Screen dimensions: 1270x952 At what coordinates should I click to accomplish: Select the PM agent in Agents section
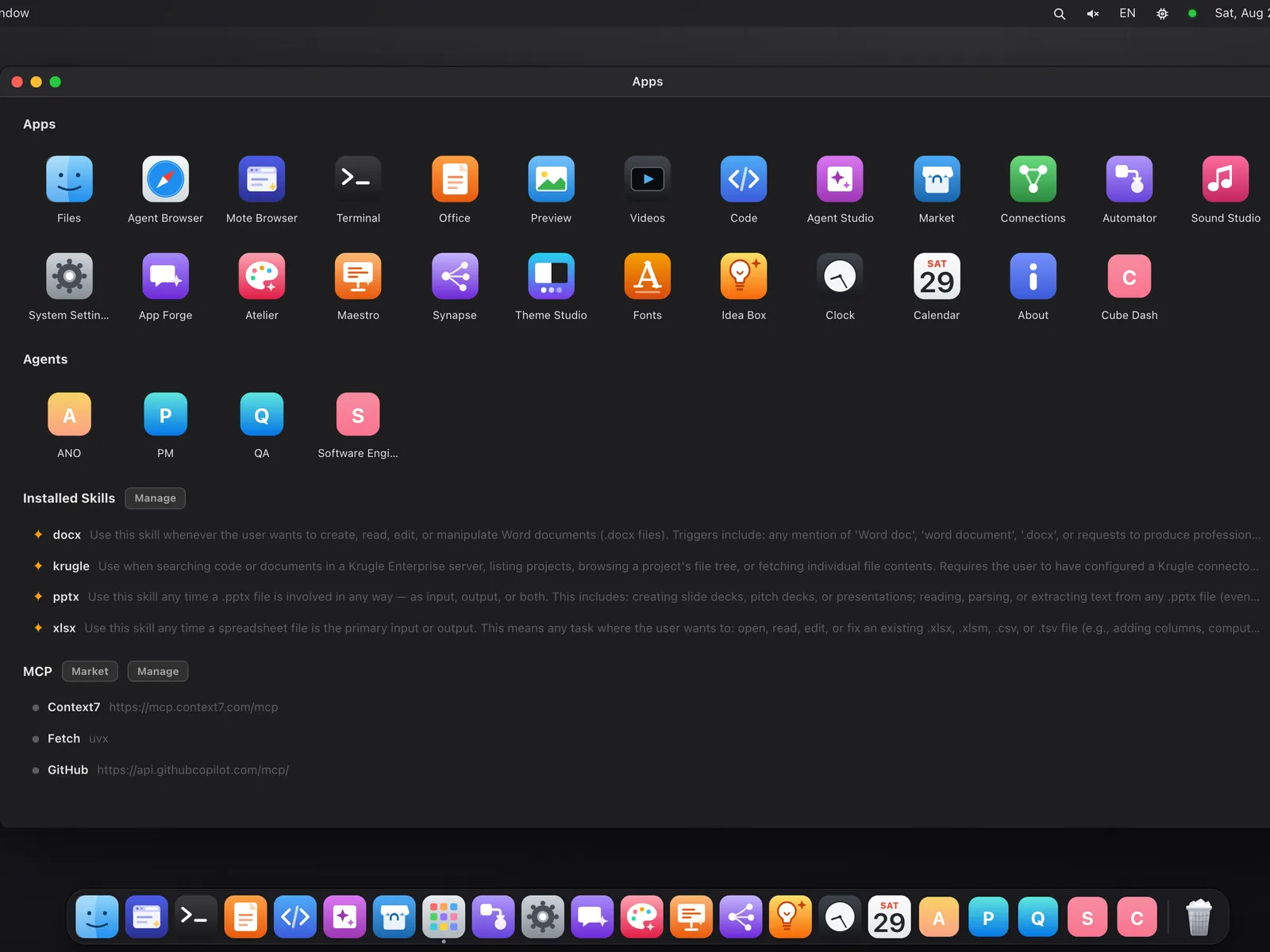165,414
